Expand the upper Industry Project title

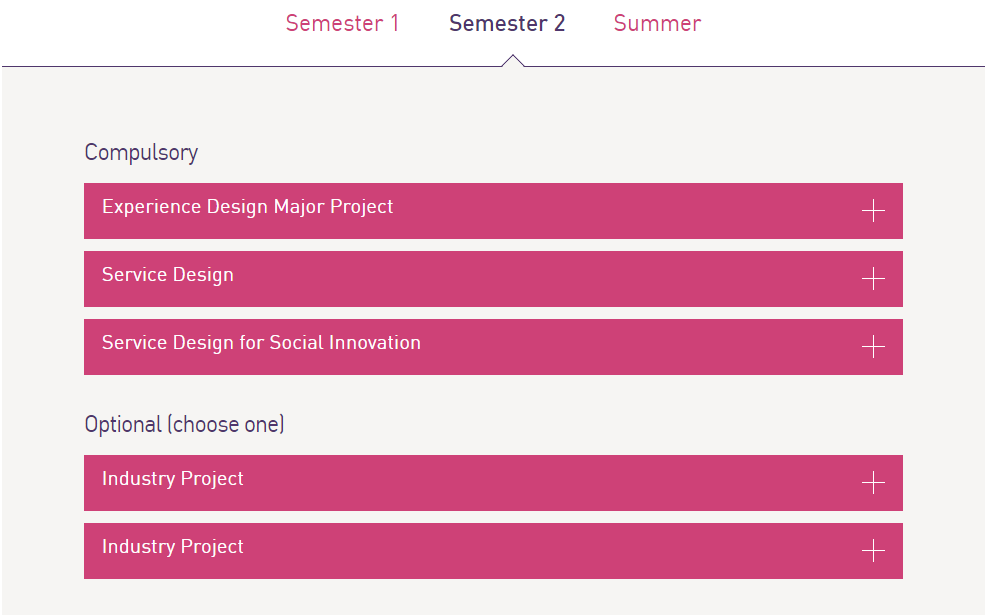click(172, 479)
